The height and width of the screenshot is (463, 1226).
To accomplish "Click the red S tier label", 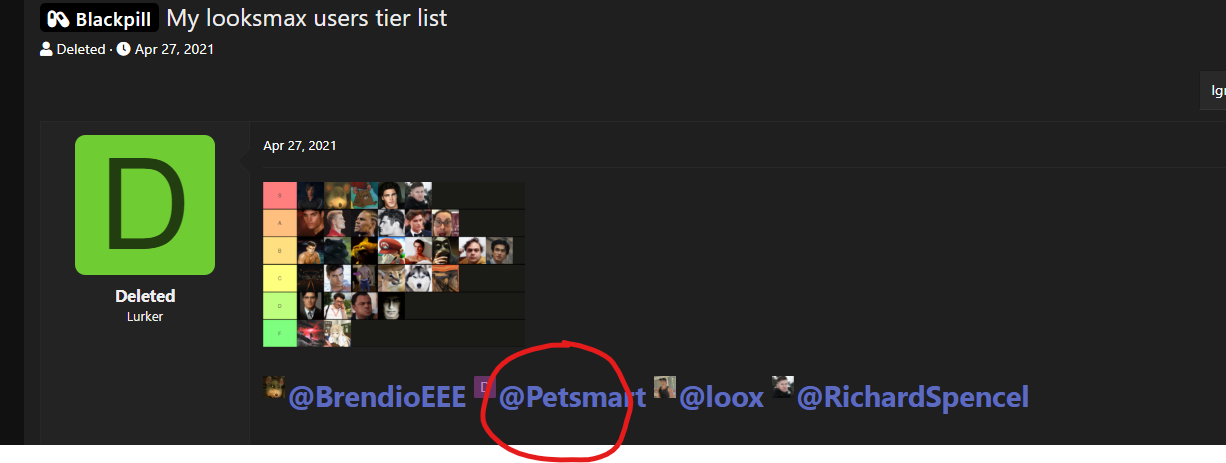I will (x=280, y=195).
